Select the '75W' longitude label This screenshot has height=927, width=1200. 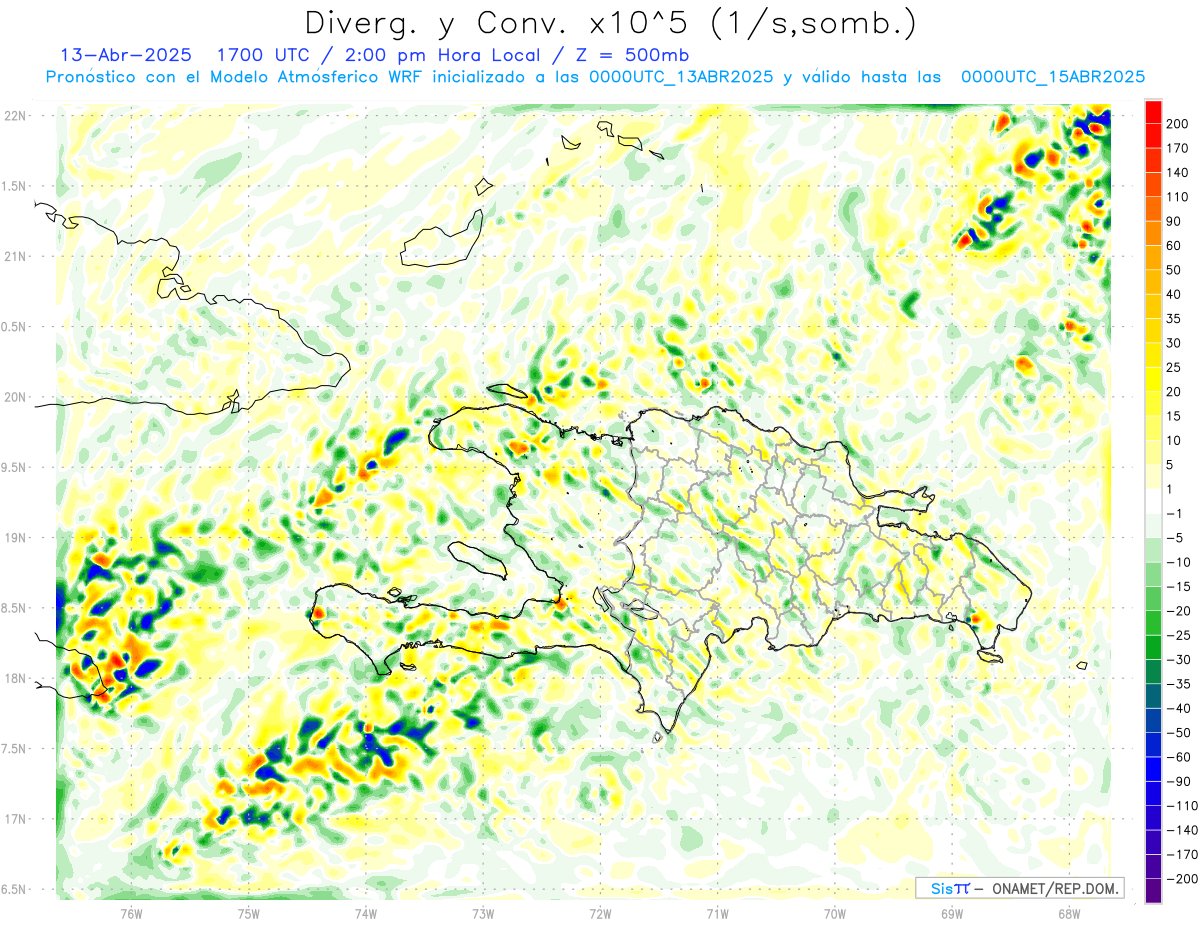pos(249,912)
